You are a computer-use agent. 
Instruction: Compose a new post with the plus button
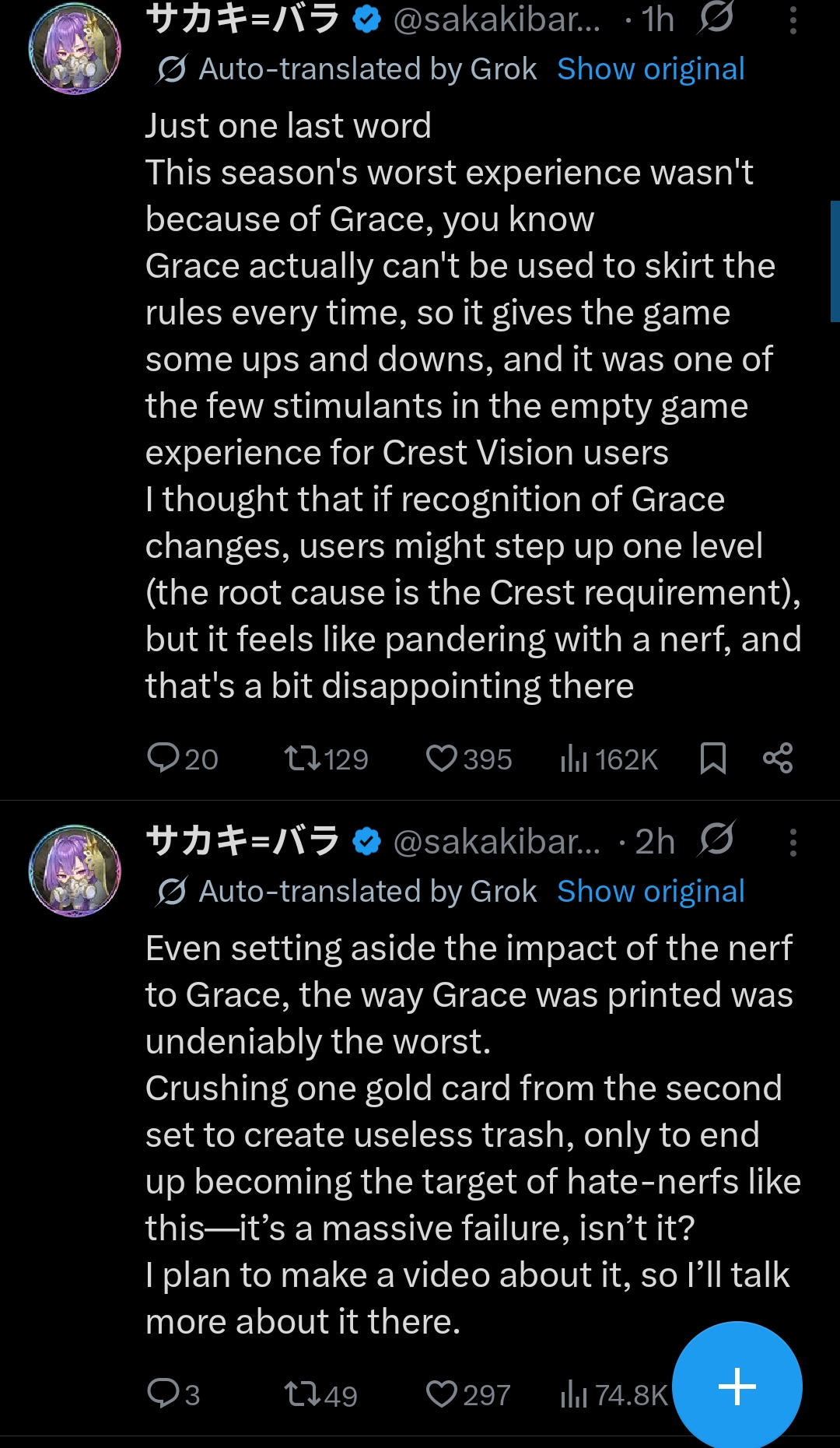click(x=737, y=1387)
